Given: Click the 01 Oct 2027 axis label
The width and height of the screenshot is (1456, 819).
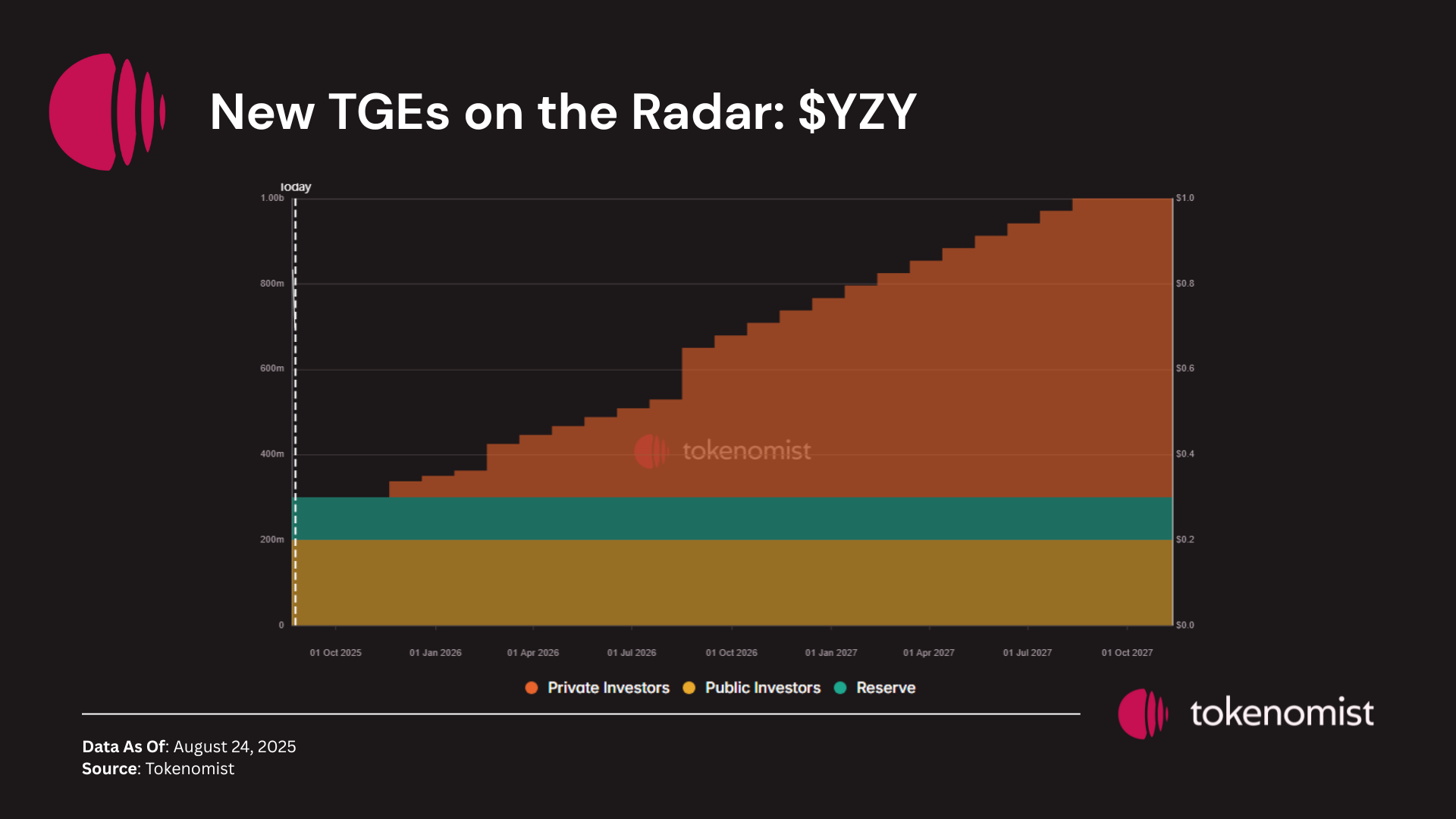Looking at the screenshot, I should [x=1127, y=653].
